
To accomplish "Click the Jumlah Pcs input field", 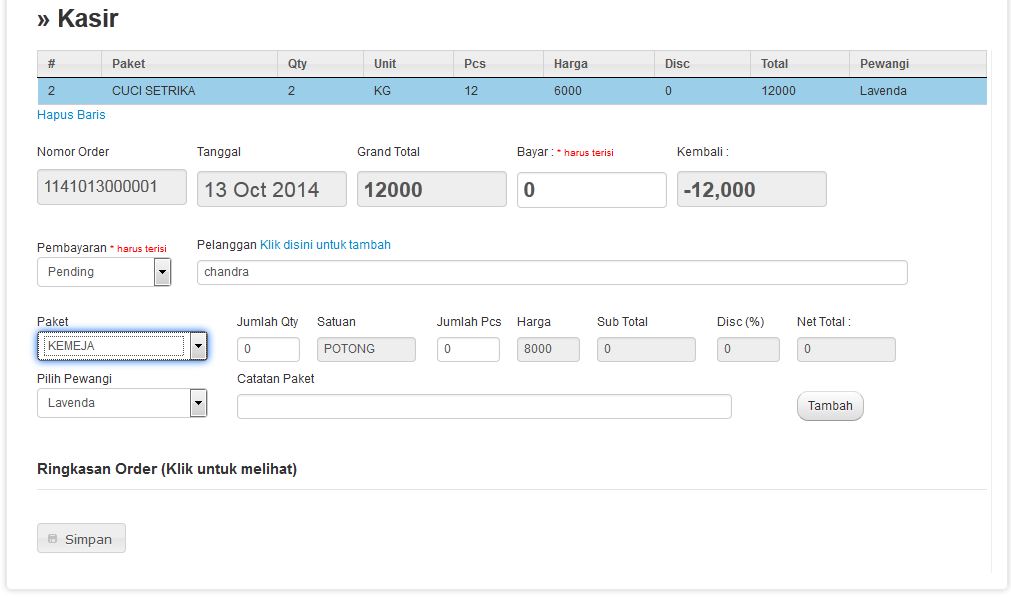I will point(468,349).
